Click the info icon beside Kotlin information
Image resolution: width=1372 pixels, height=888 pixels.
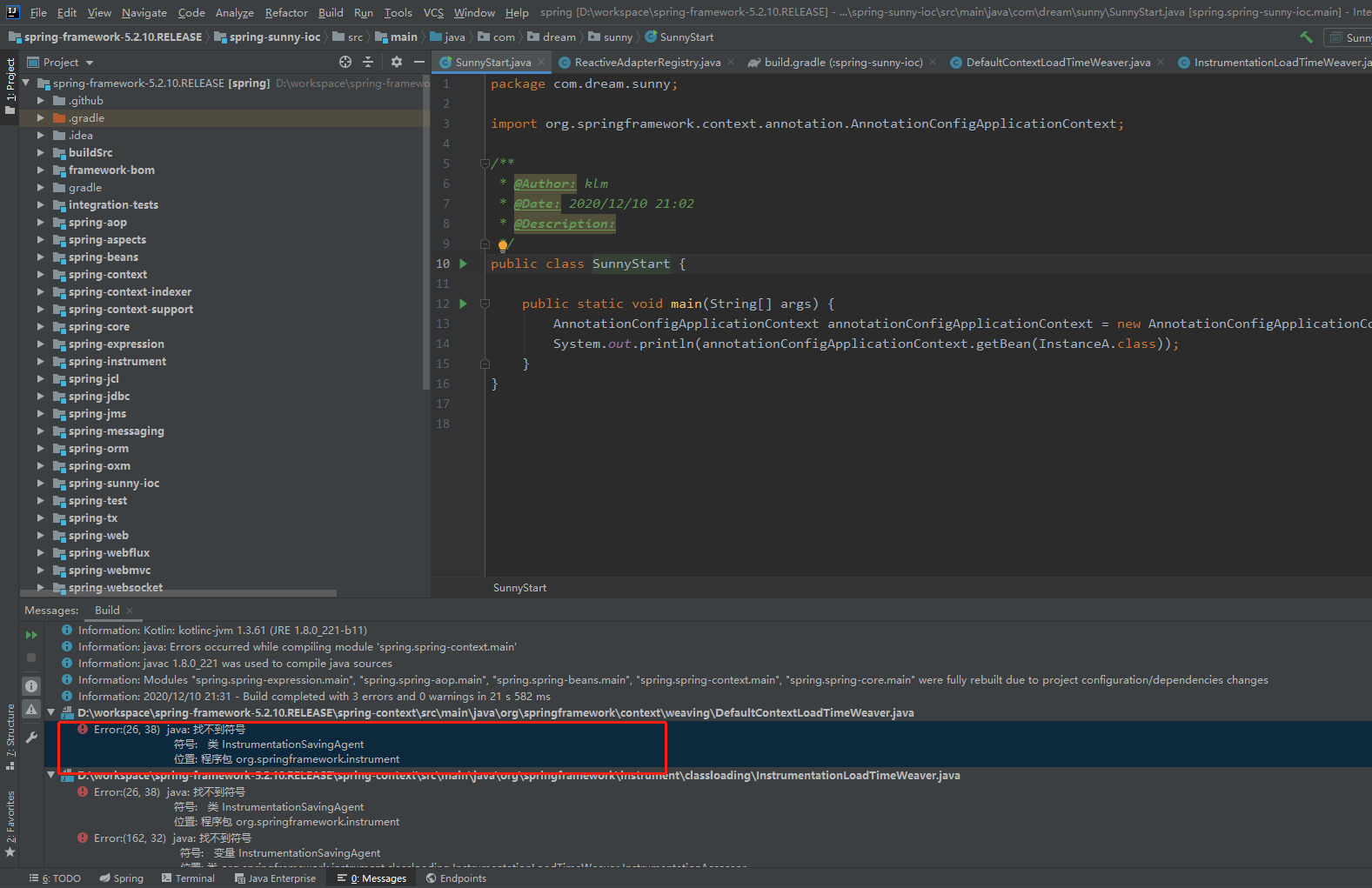67,630
